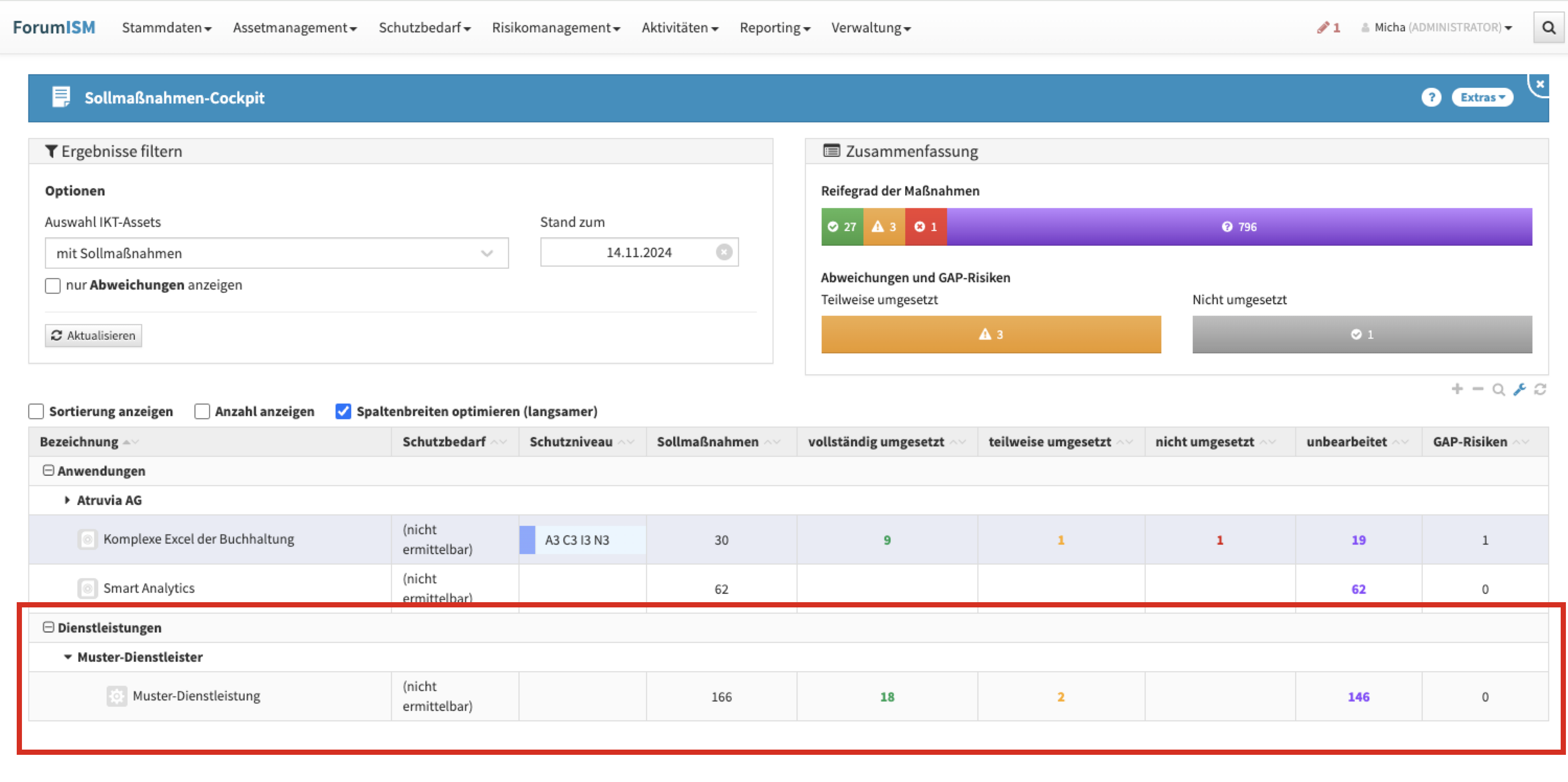This screenshot has width=1568, height=782.
Task: Collapse the Dienstleistungen section
Action: [48, 627]
